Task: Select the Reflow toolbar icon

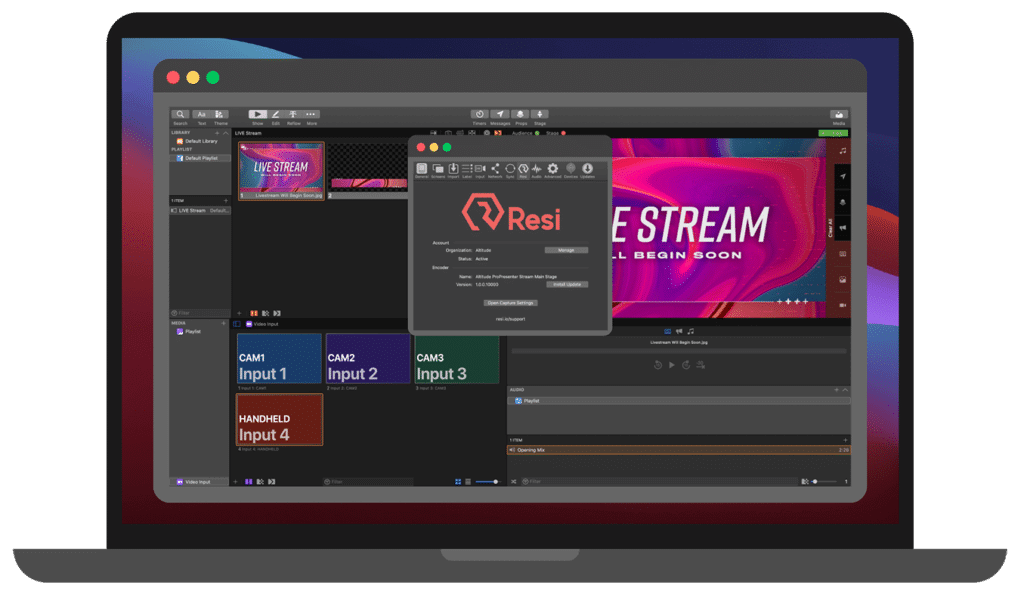Action: (x=293, y=115)
